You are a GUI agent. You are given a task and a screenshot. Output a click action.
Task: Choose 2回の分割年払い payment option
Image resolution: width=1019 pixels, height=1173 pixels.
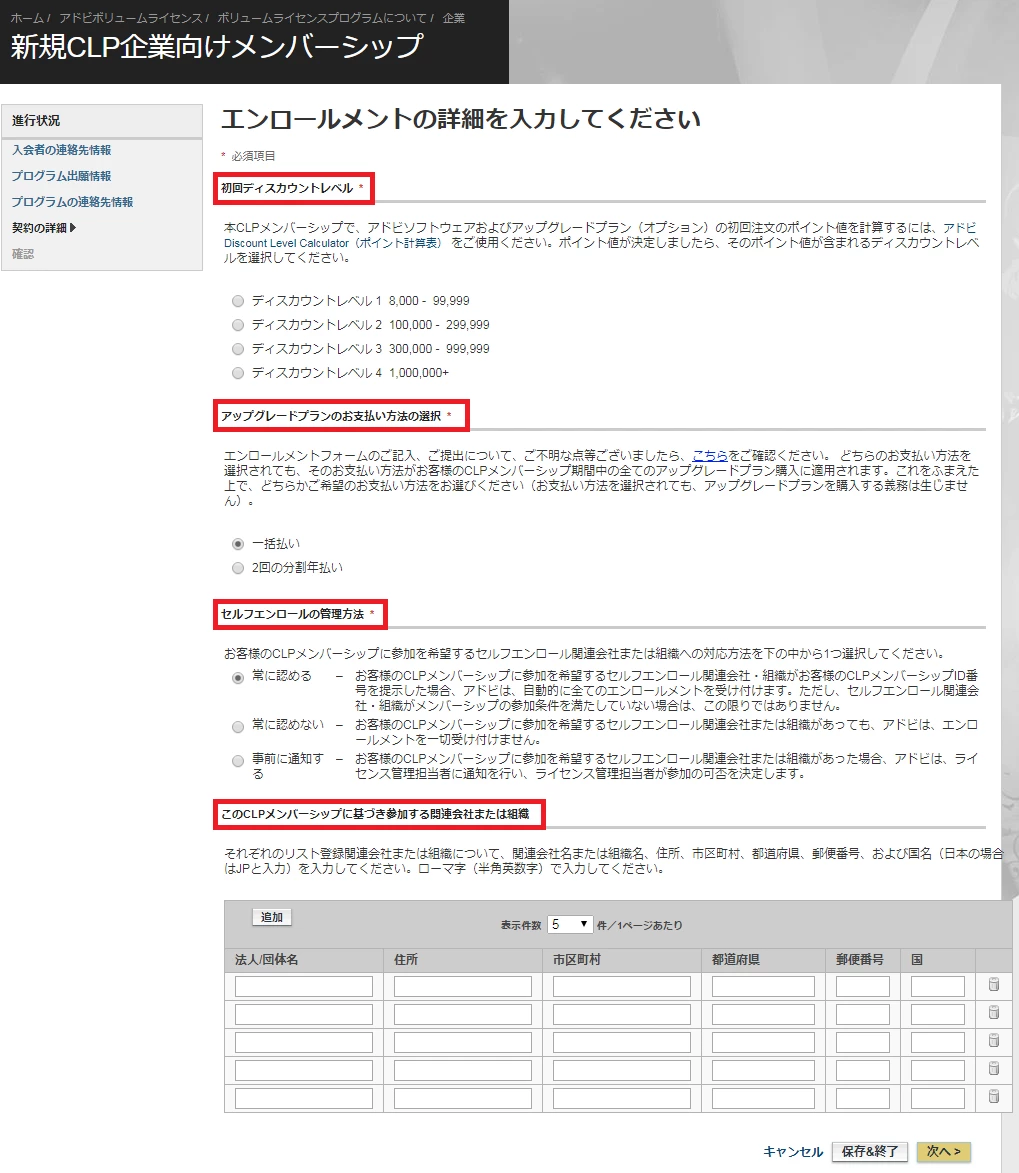pyautogui.click(x=238, y=568)
